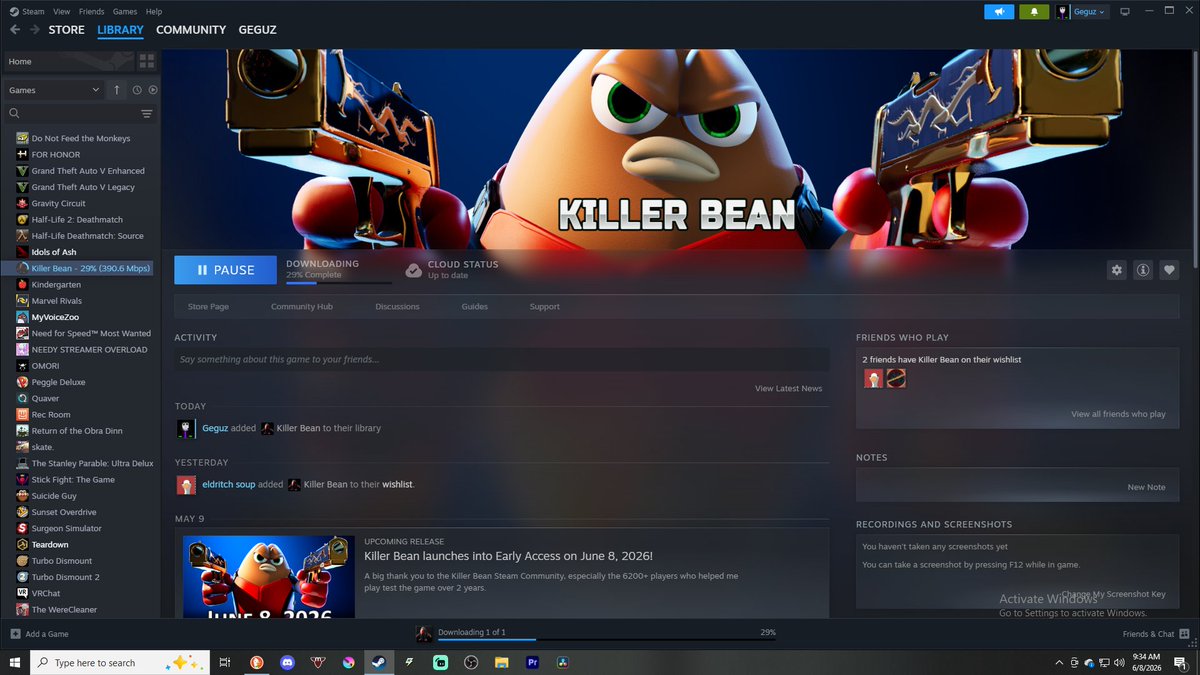Image resolution: width=1200 pixels, height=675 pixels.
Task: Click the library search field
Action: [x=72, y=114]
